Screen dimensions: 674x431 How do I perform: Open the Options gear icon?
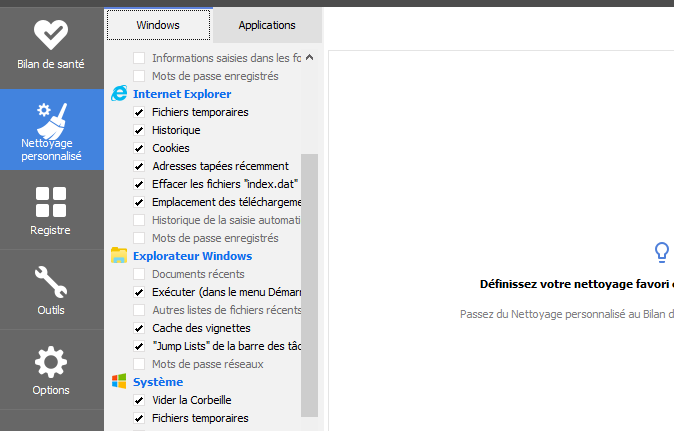point(51,362)
